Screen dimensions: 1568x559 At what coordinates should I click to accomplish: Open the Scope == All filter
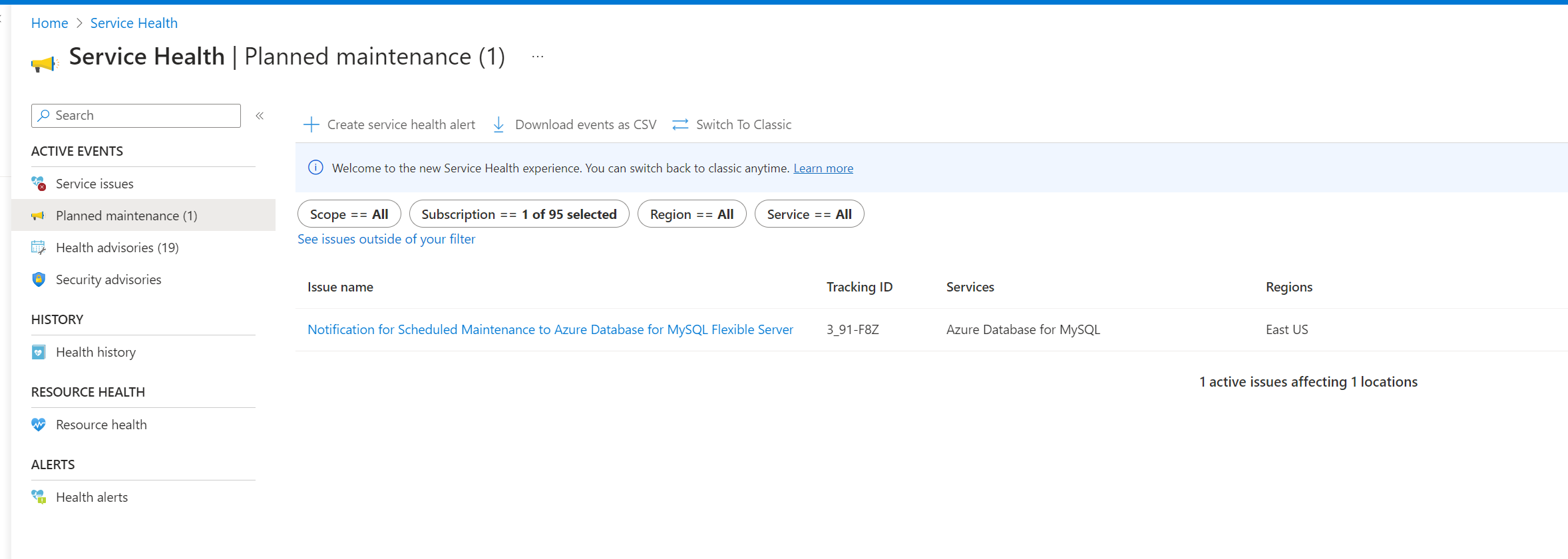[349, 214]
